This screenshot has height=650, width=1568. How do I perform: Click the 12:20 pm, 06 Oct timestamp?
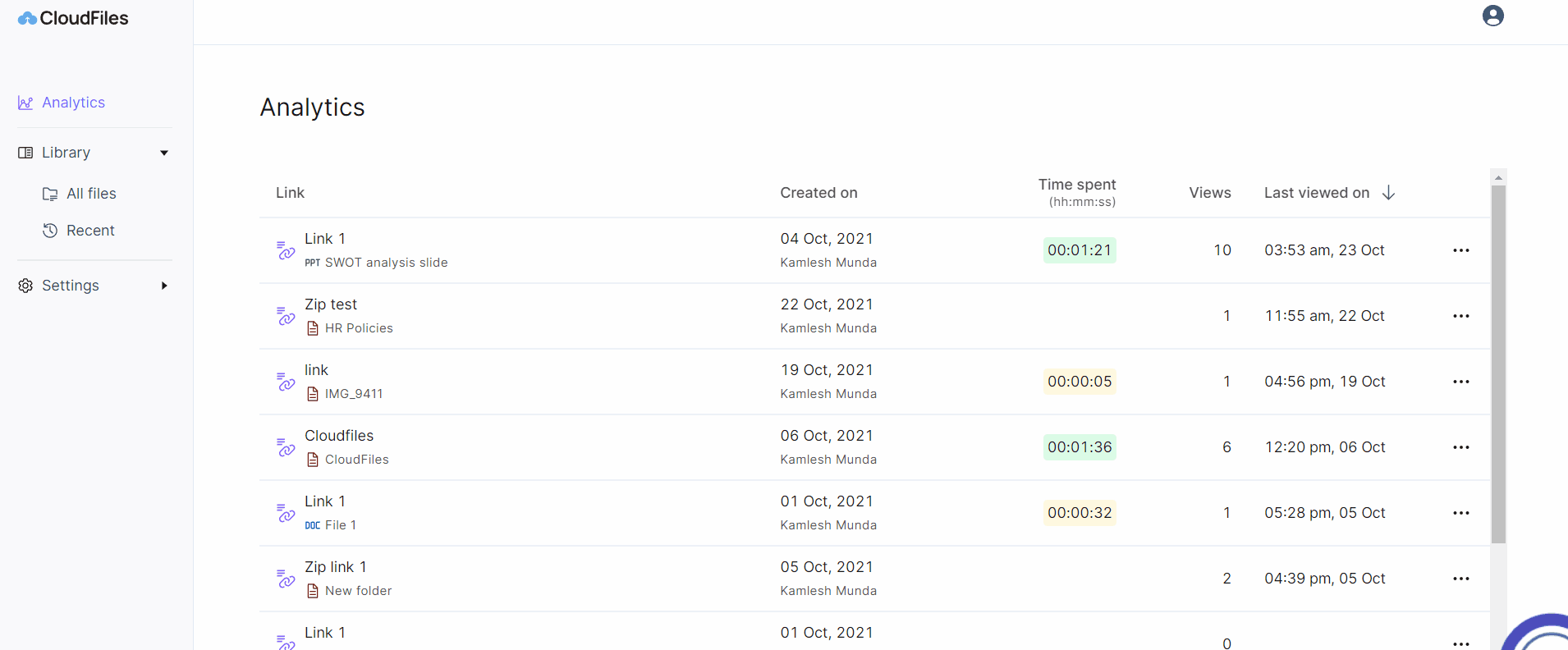point(1325,447)
